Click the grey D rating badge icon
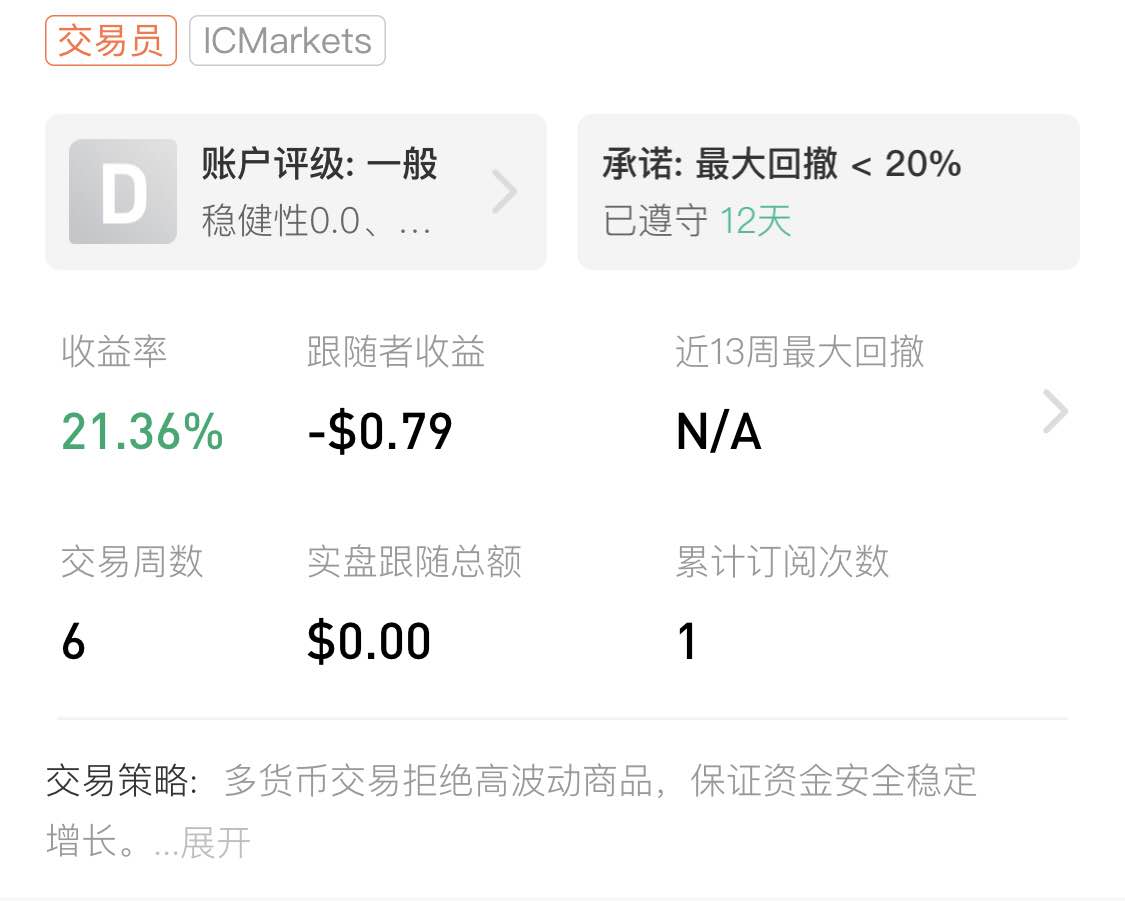This screenshot has width=1125, height=901. [x=123, y=192]
